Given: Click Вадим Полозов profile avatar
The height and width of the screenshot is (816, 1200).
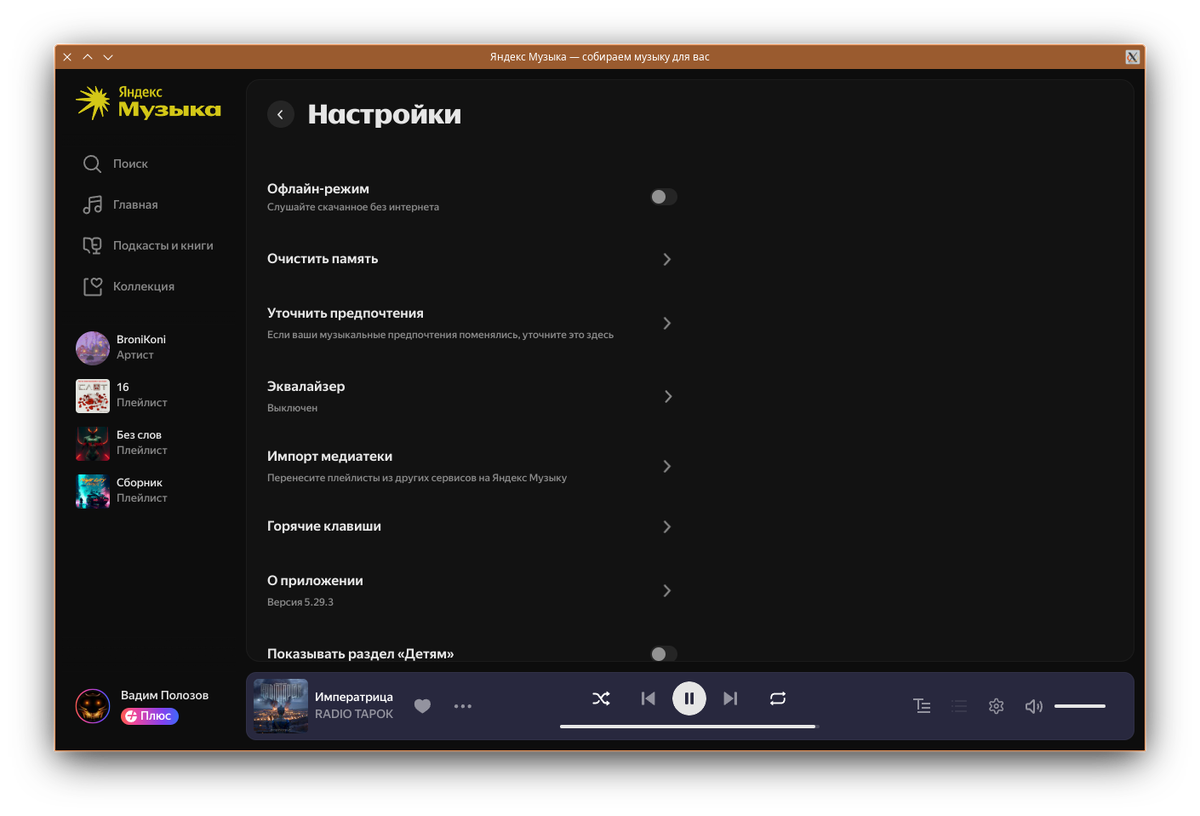Looking at the screenshot, I should (x=93, y=706).
